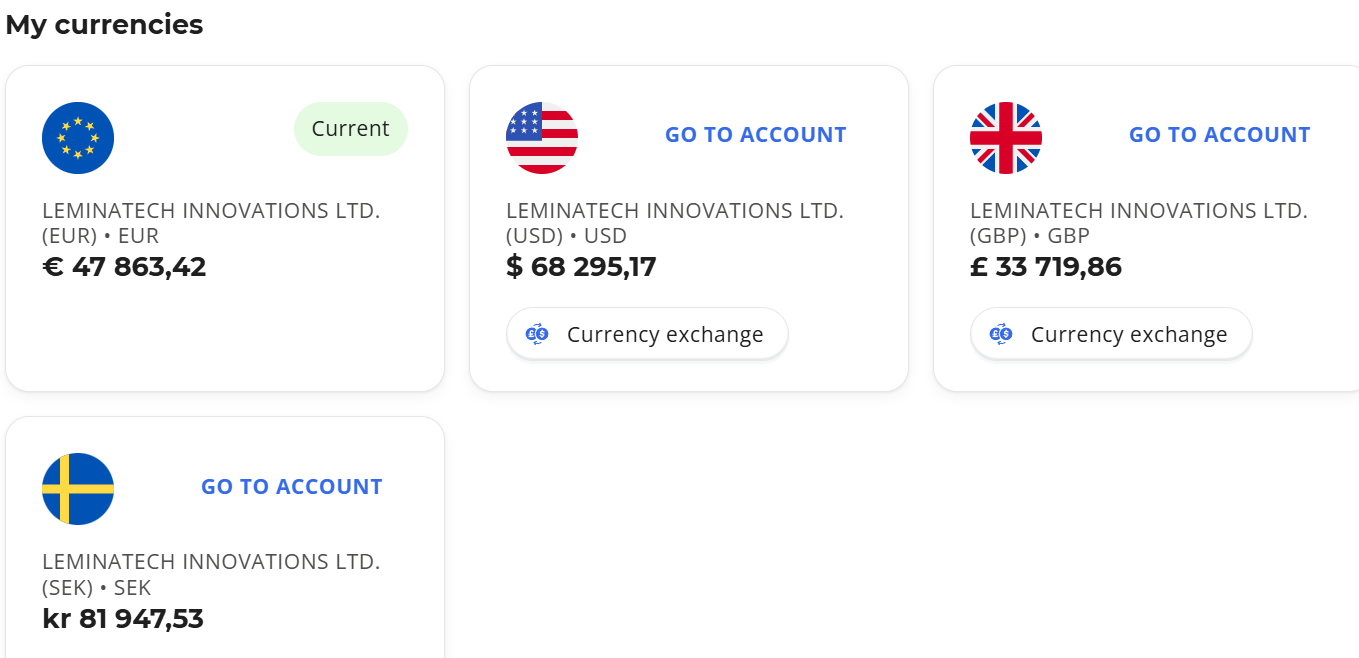
Task: Click the LEMINATECH INNOVATIONS LTD. (SEK) account name
Action: 210,574
